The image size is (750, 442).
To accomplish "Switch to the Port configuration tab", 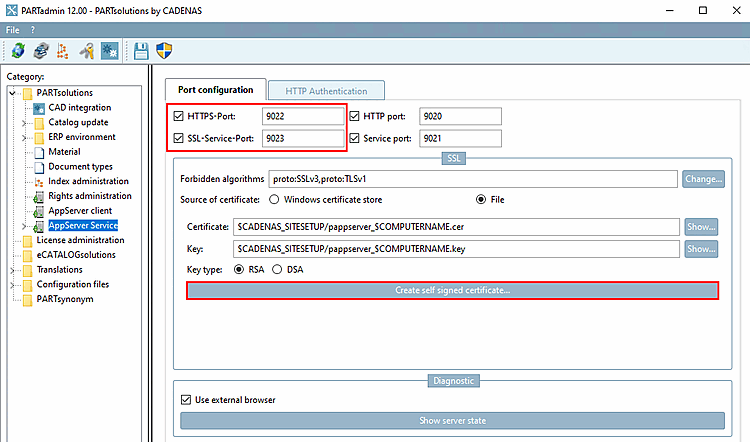I will pyautogui.click(x=216, y=89).
